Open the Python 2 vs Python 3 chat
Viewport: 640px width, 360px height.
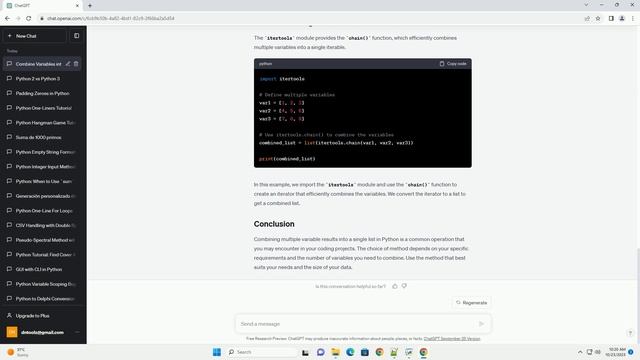point(42,79)
